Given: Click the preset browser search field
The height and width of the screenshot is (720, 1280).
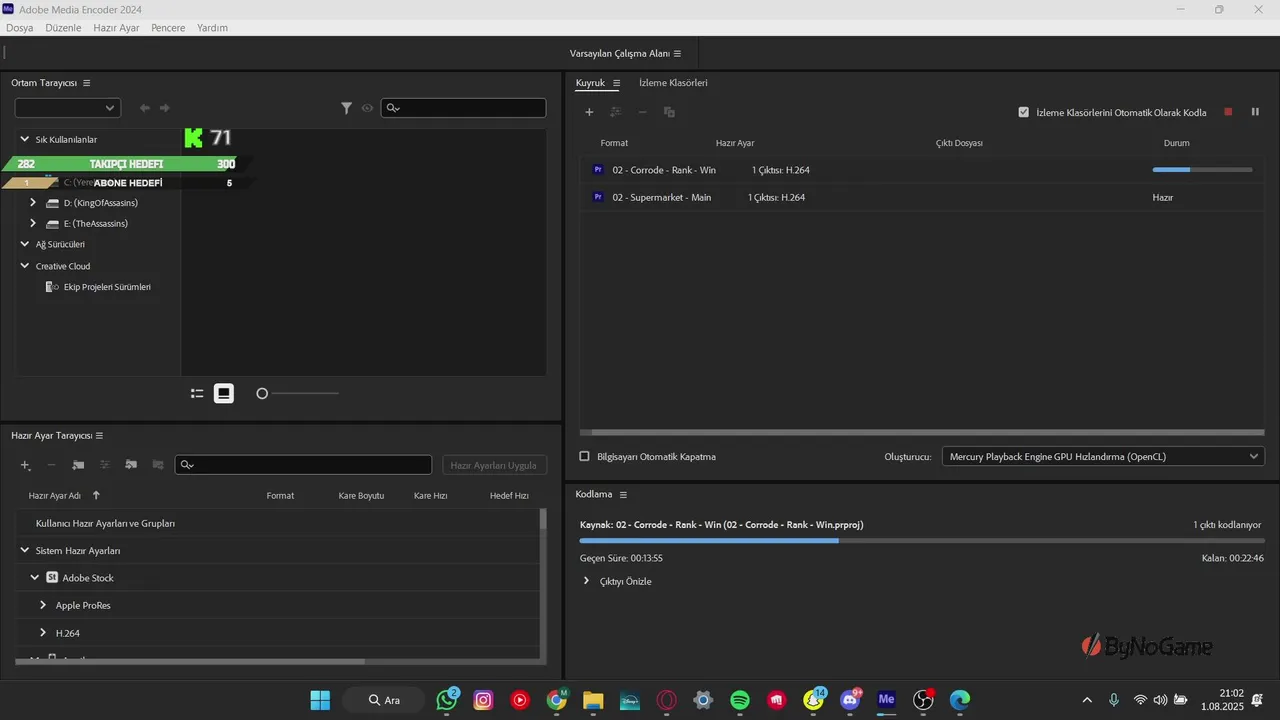Looking at the screenshot, I should 303,465.
